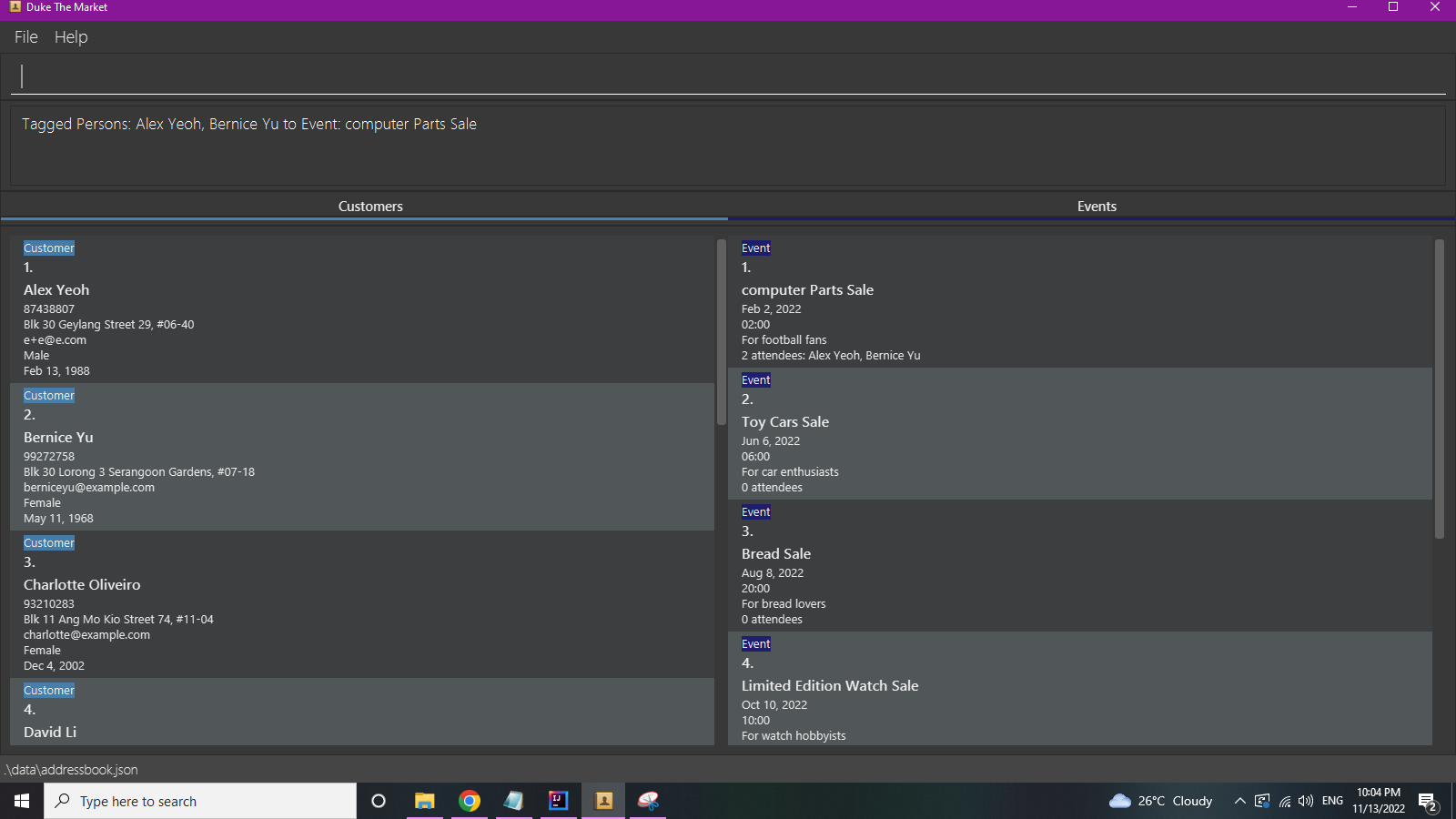Open the notification center icon
Viewport: 1456px width, 819px height.
tap(1428, 802)
